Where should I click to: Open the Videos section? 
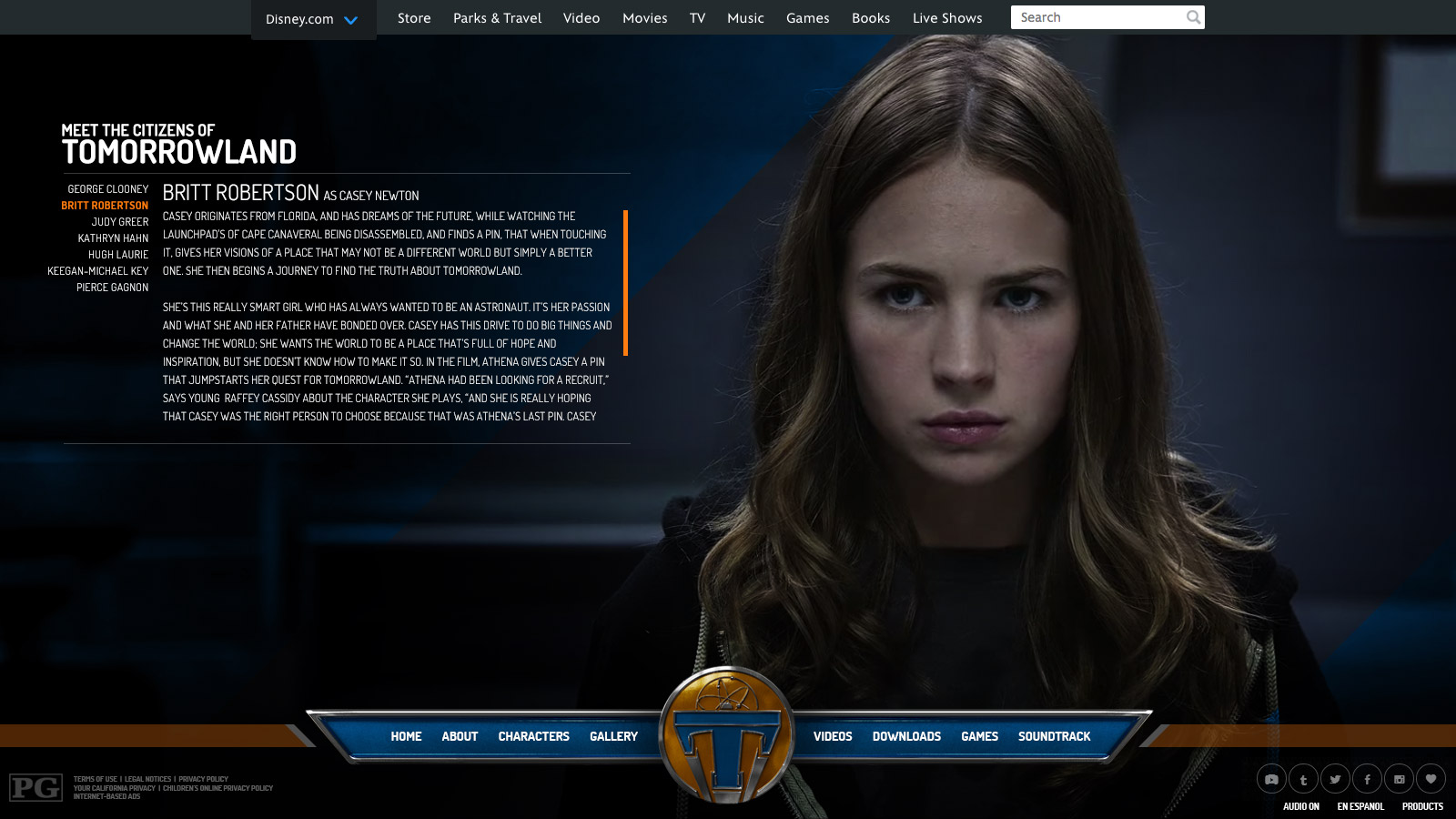click(x=833, y=736)
